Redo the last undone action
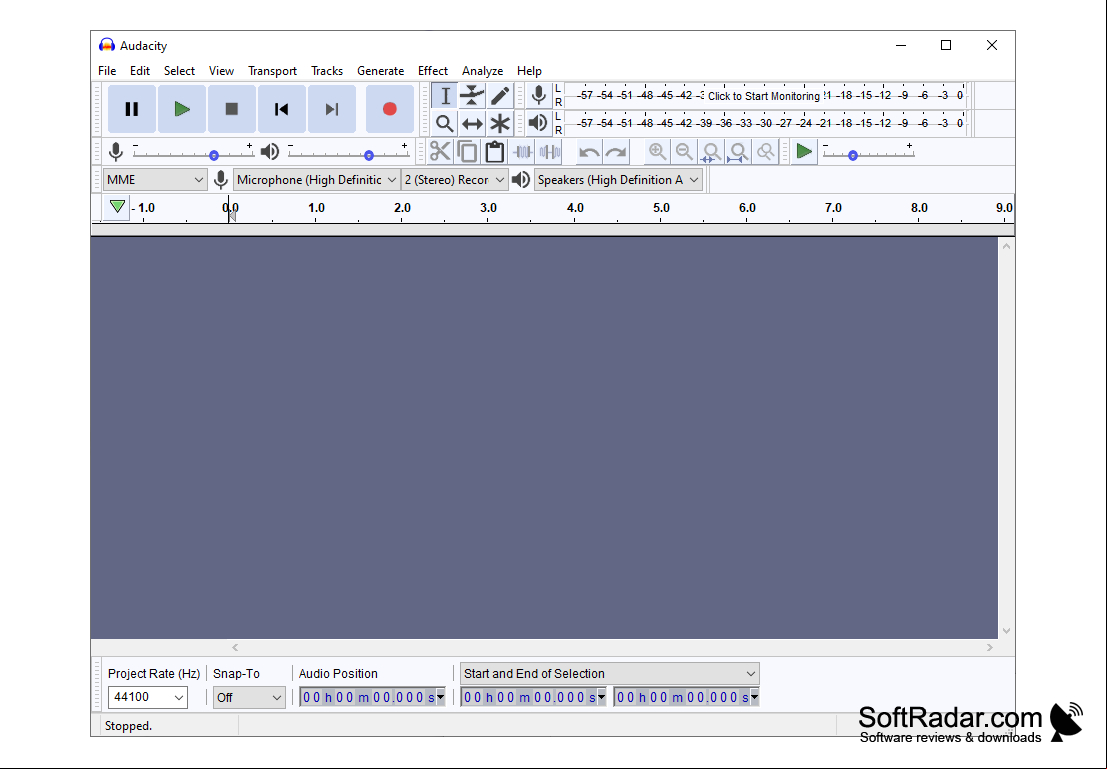1107x769 pixels. click(616, 152)
